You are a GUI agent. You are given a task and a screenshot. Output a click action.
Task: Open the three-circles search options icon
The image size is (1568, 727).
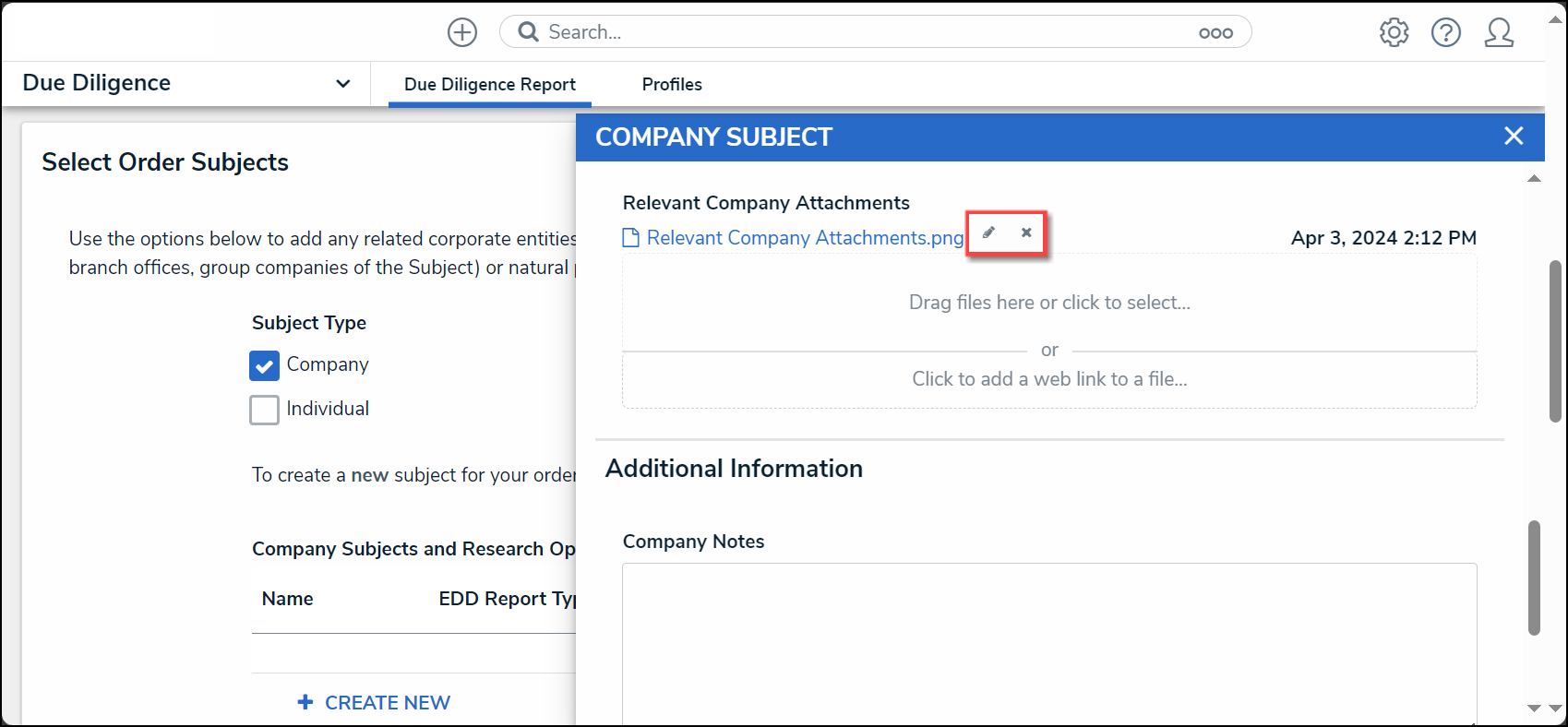click(x=1215, y=33)
